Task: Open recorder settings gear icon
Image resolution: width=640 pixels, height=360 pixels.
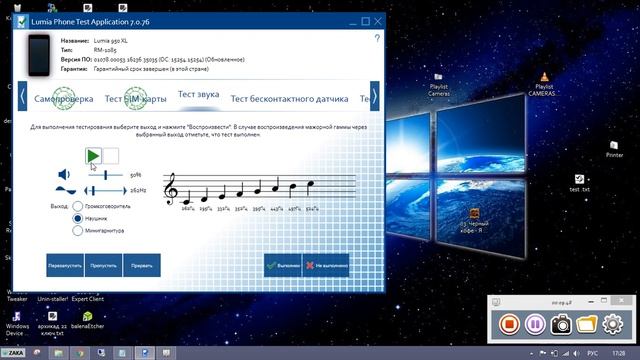Action: tap(613, 324)
